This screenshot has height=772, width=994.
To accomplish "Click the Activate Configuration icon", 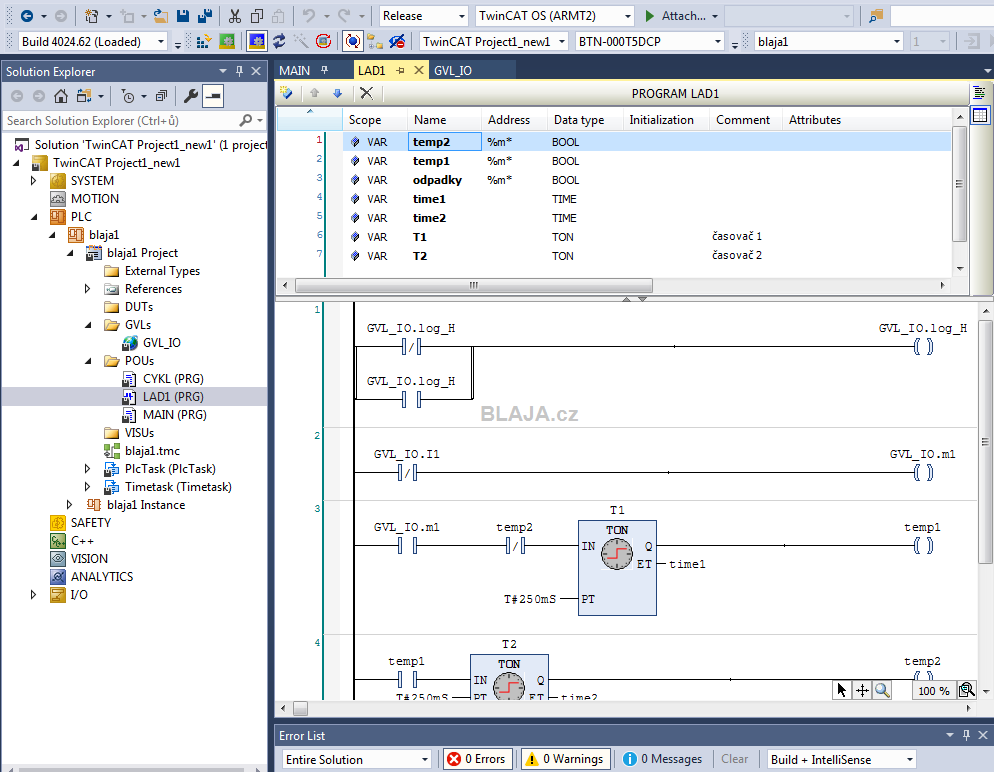I will pos(203,42).
